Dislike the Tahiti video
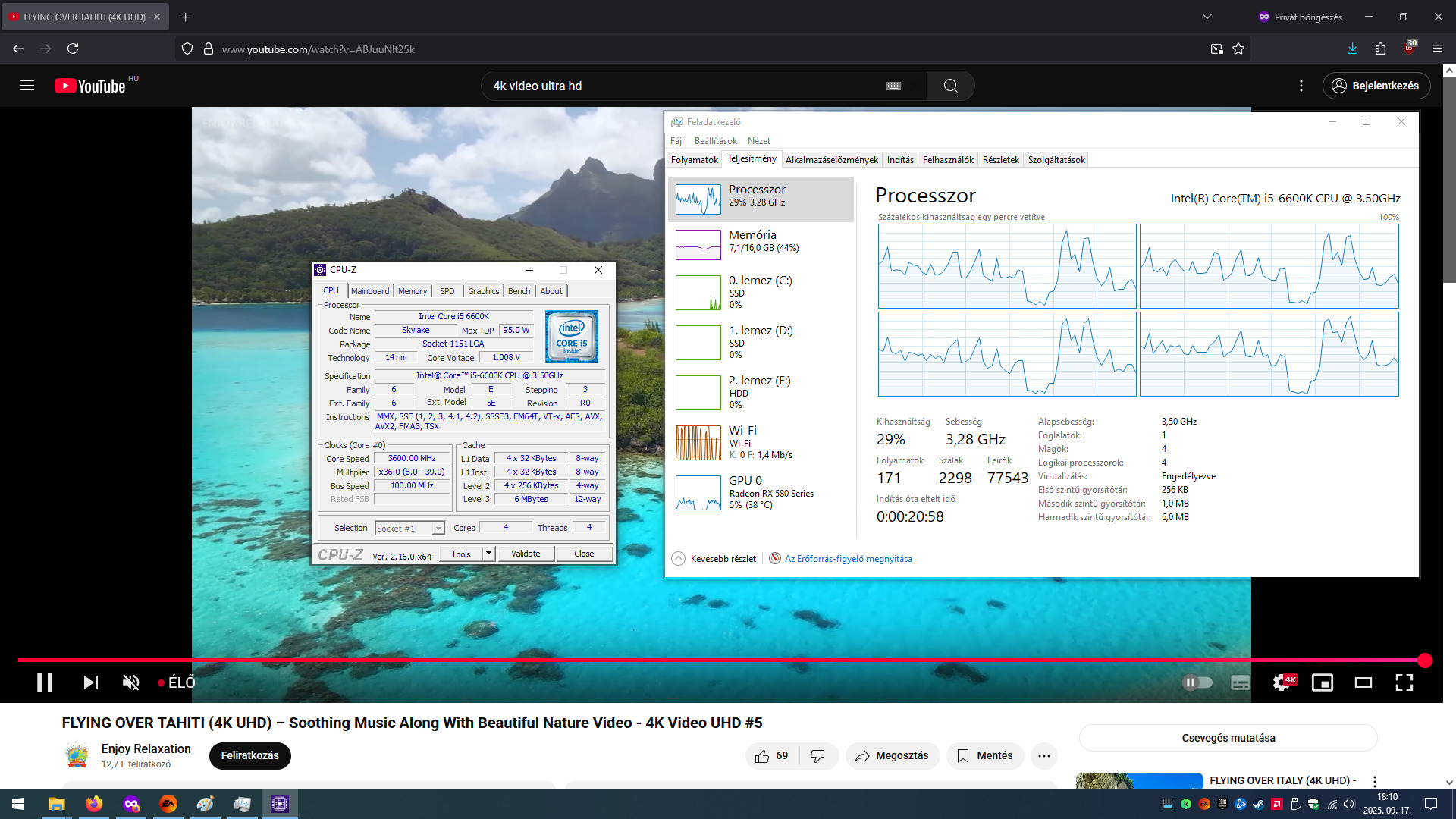 click(817, 755)
